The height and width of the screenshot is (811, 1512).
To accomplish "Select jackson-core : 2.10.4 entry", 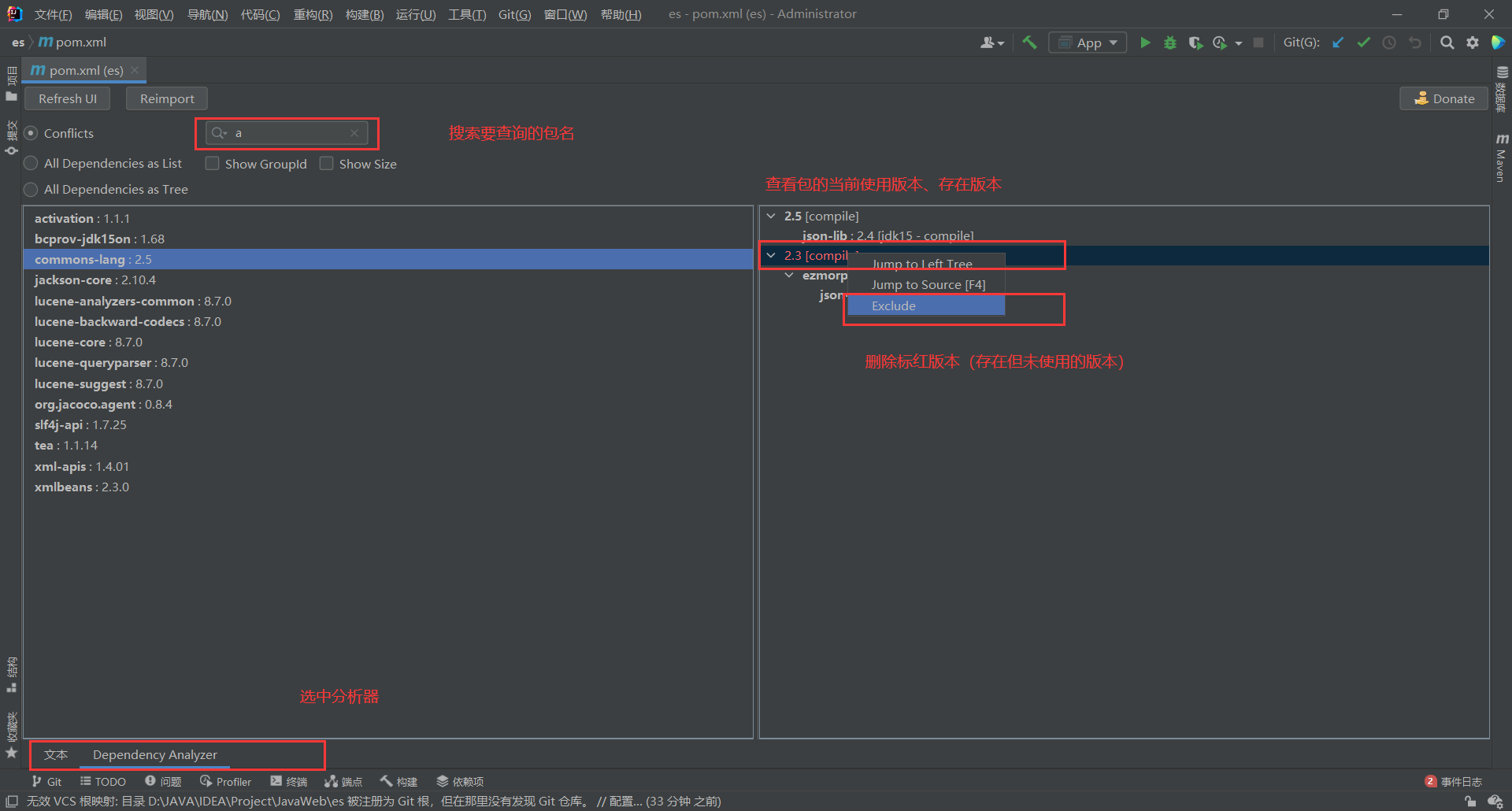I will [388, 280].
